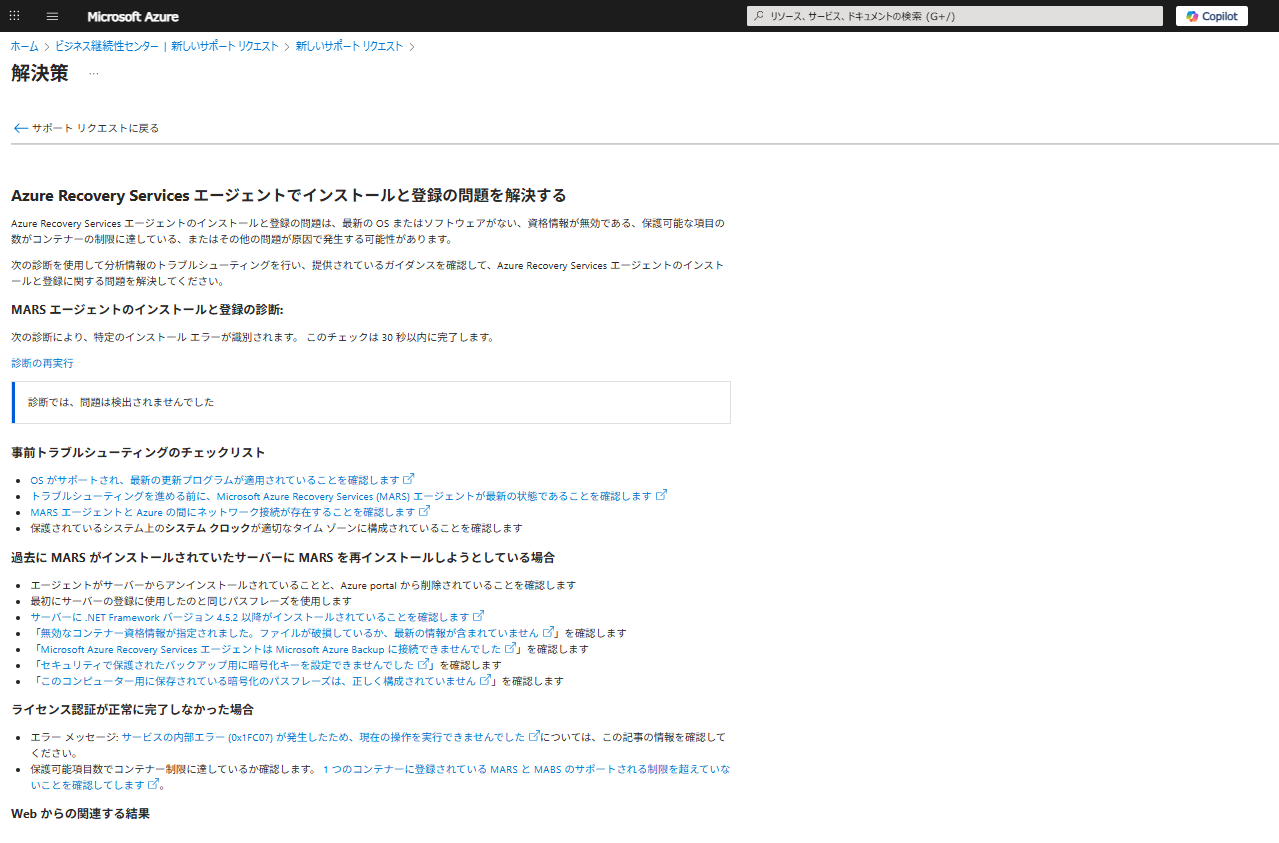This screenshot has width=1279, height=843.
Task: Click external-link icon after passphrase link
Action: coord(485,680)
